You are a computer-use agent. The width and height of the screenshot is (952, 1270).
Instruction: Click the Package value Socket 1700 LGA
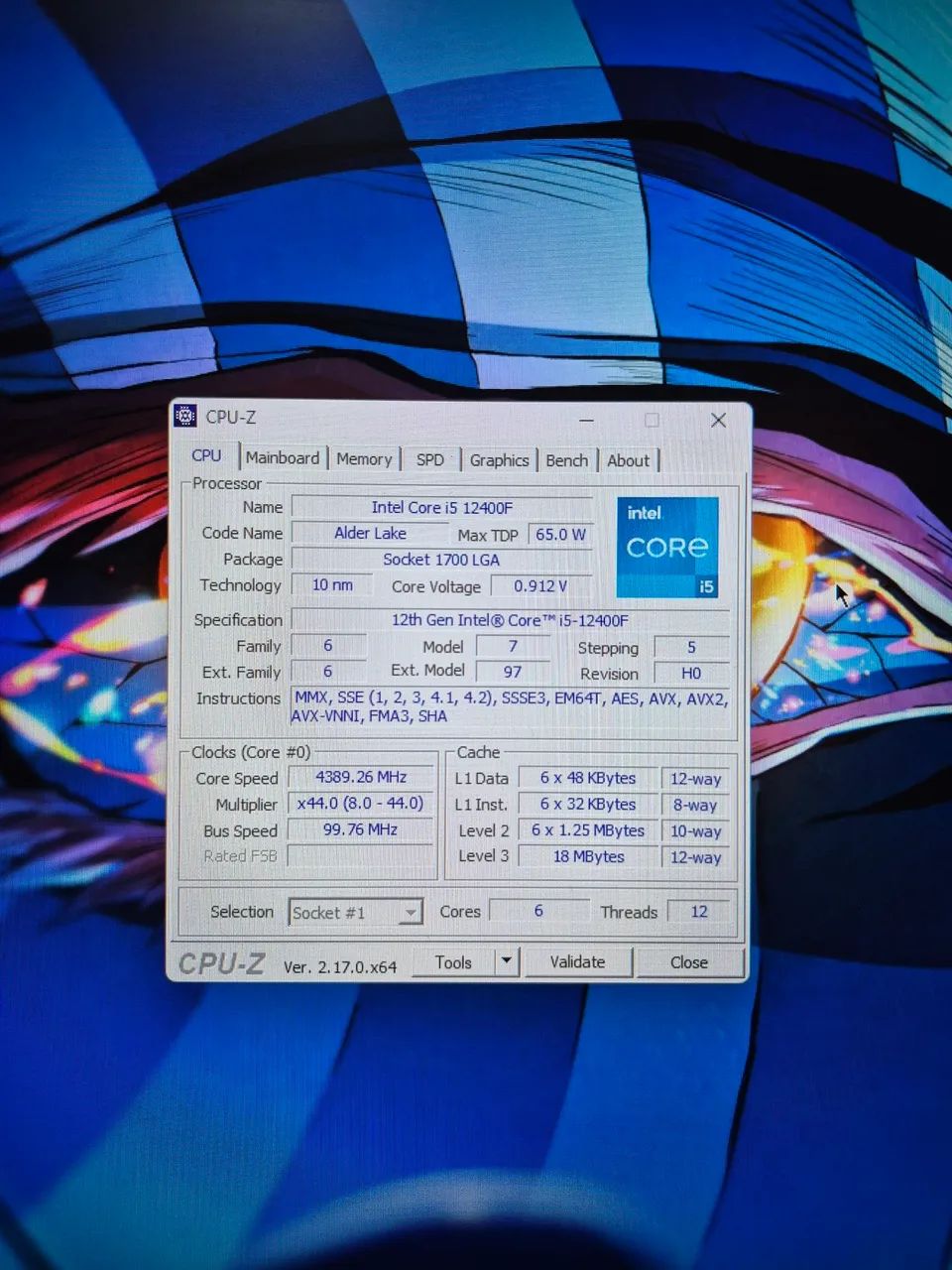click(x=442, y=560)
